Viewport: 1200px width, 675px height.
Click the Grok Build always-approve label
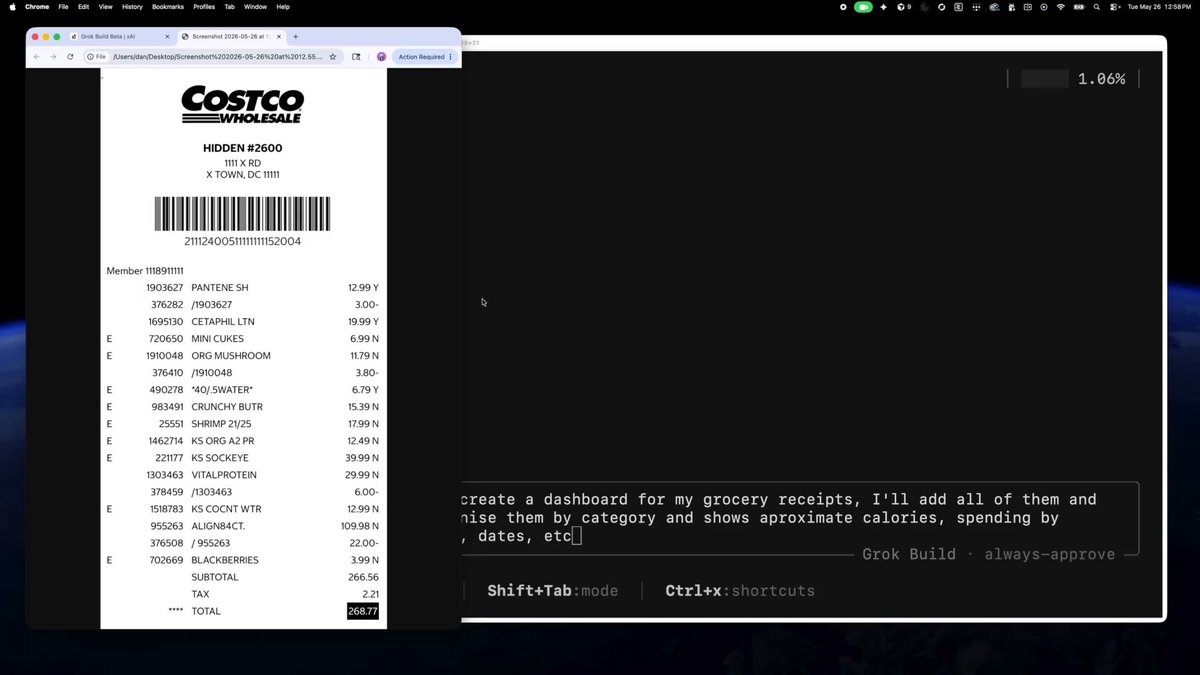[x=989, y=554]
